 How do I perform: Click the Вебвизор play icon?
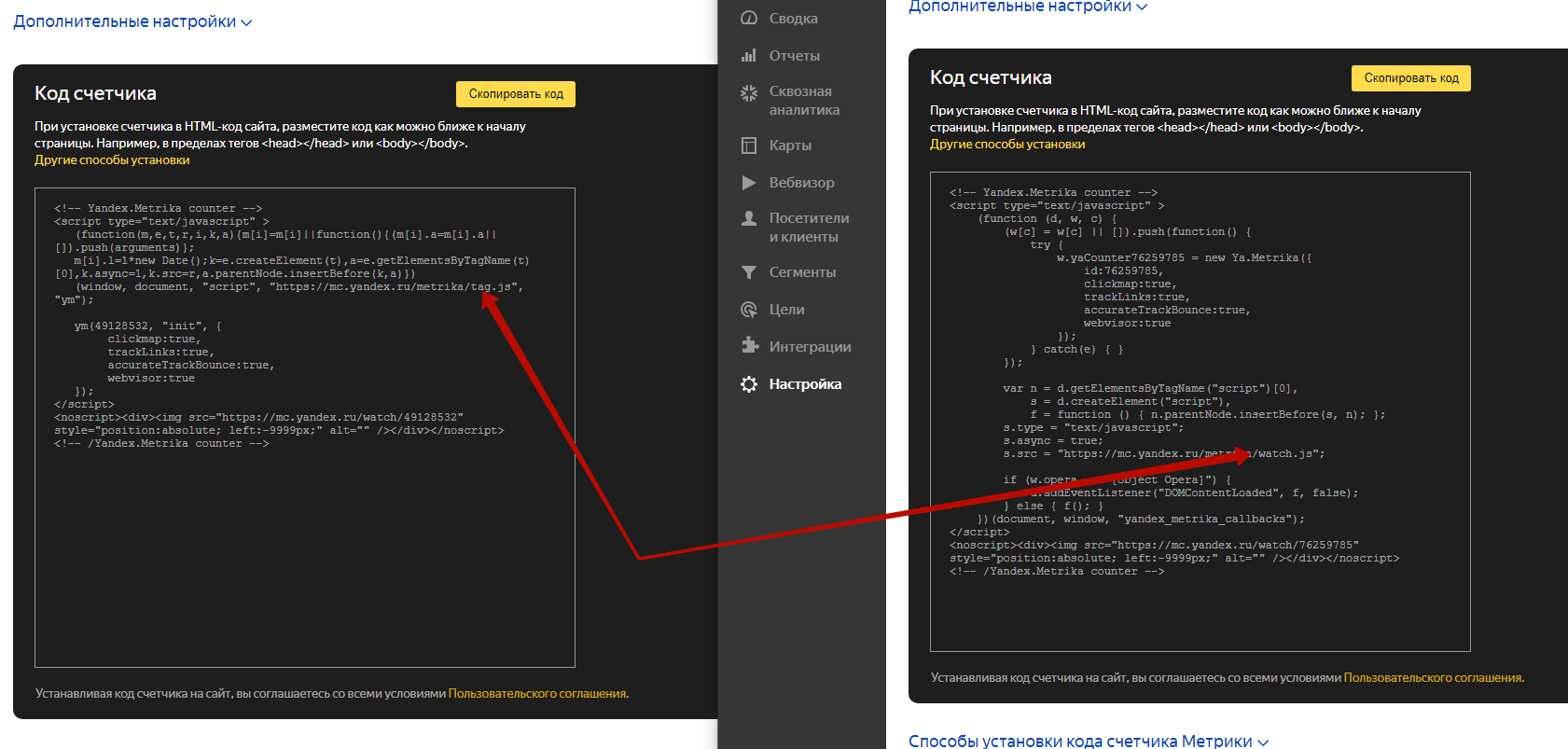click(748, 183)
